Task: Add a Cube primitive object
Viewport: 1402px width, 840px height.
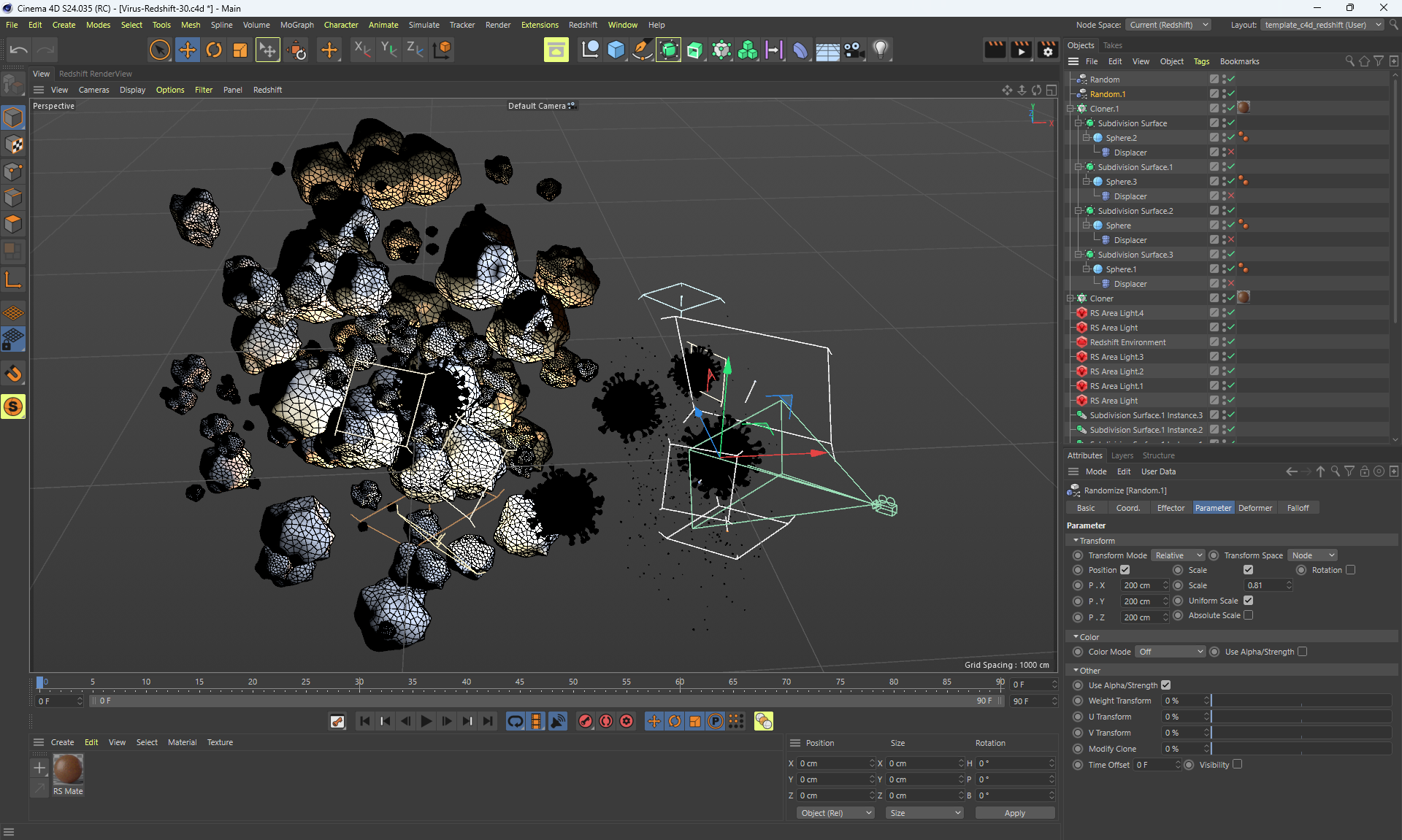Action: point(616,50)
